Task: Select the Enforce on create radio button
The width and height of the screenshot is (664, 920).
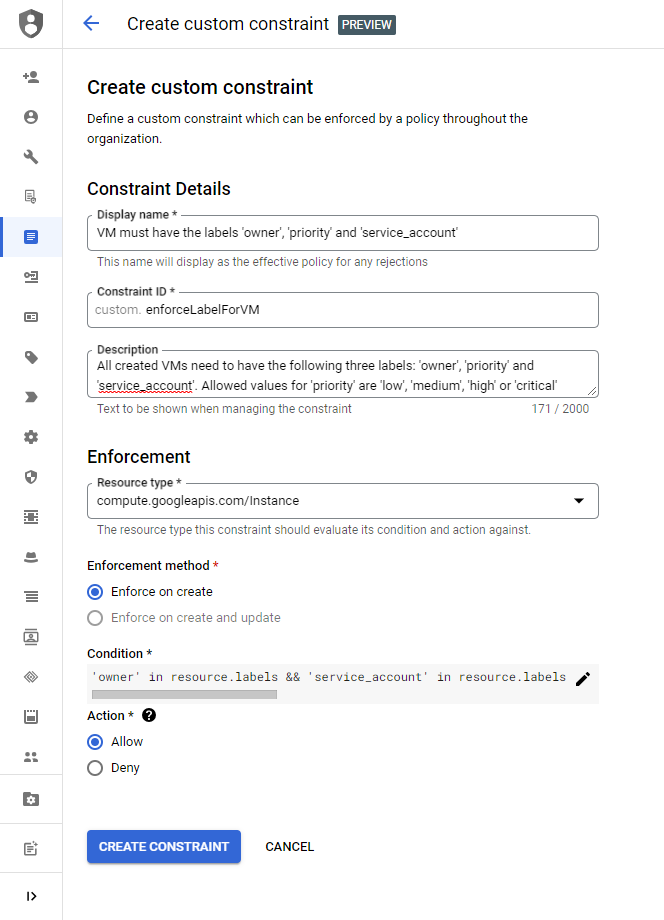Action: pos(97,591)
